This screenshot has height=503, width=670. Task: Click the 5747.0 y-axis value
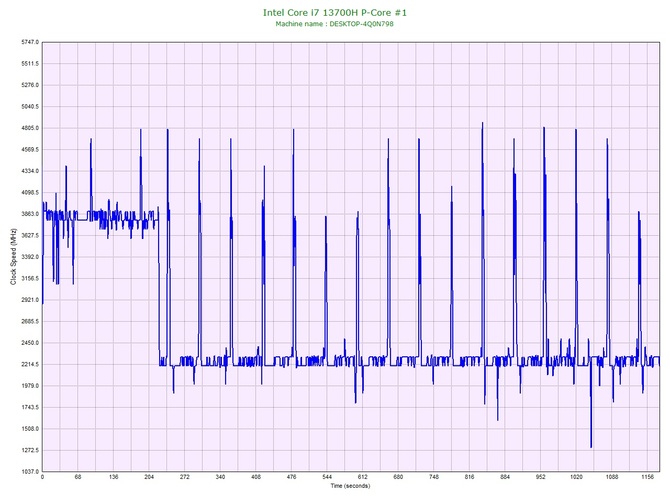click(x=30, y=42)
